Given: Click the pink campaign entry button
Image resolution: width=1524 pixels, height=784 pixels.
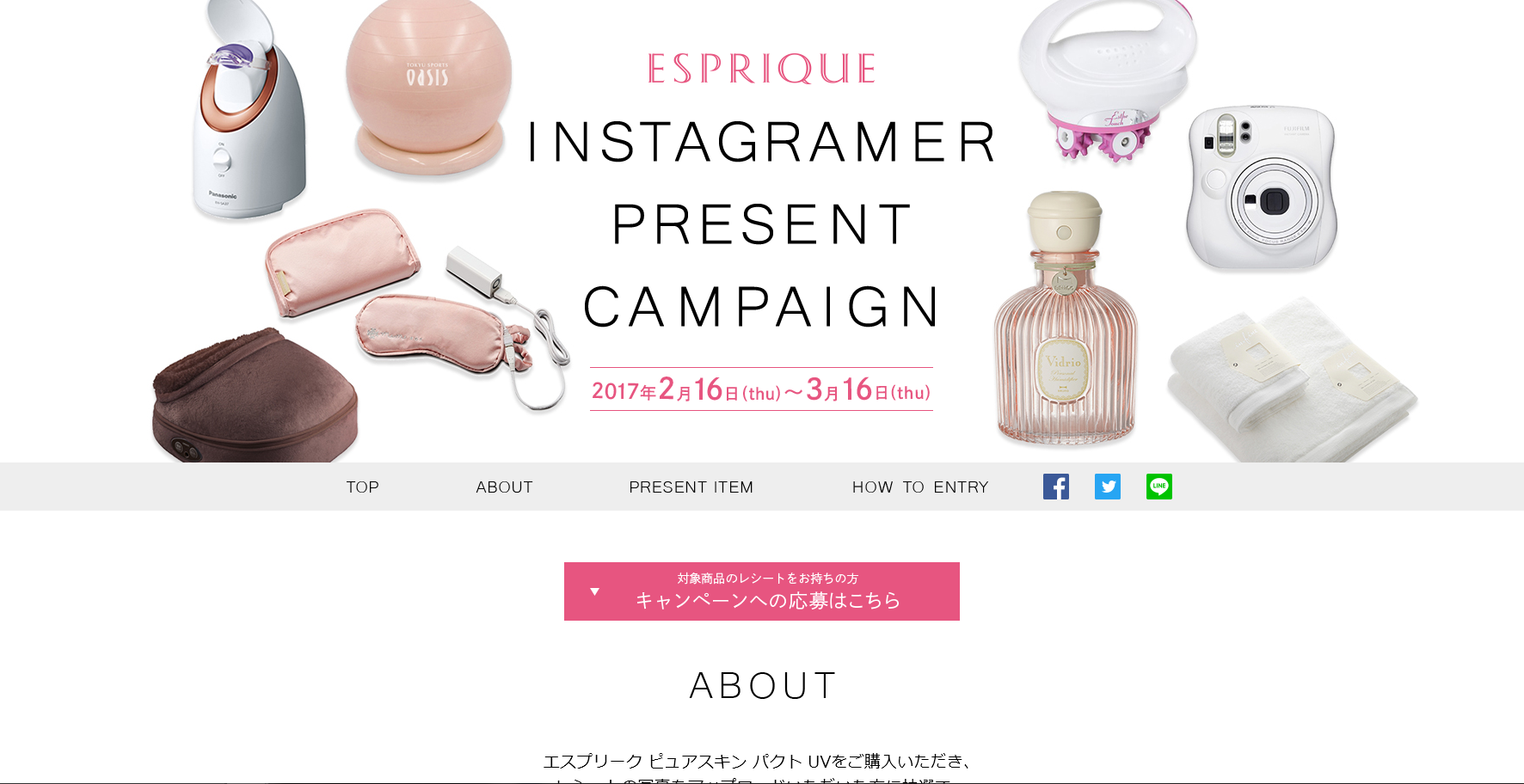Looking at the screenshot, I should click(x=762, y=591).
